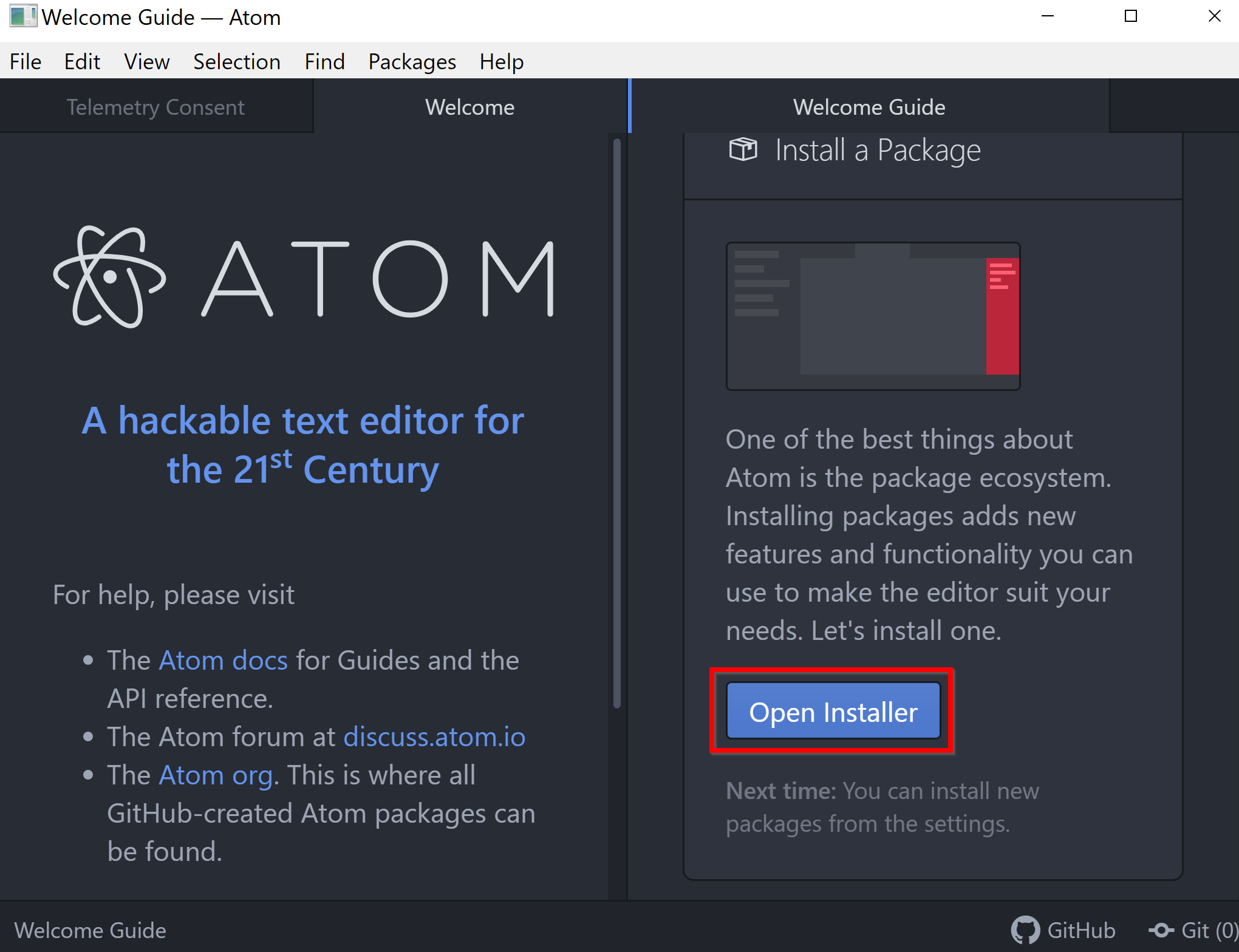Viewport: 1239px width, 952px height.
Task: Open the Git (0) panel from status bar
Action: pos(1193,930)
